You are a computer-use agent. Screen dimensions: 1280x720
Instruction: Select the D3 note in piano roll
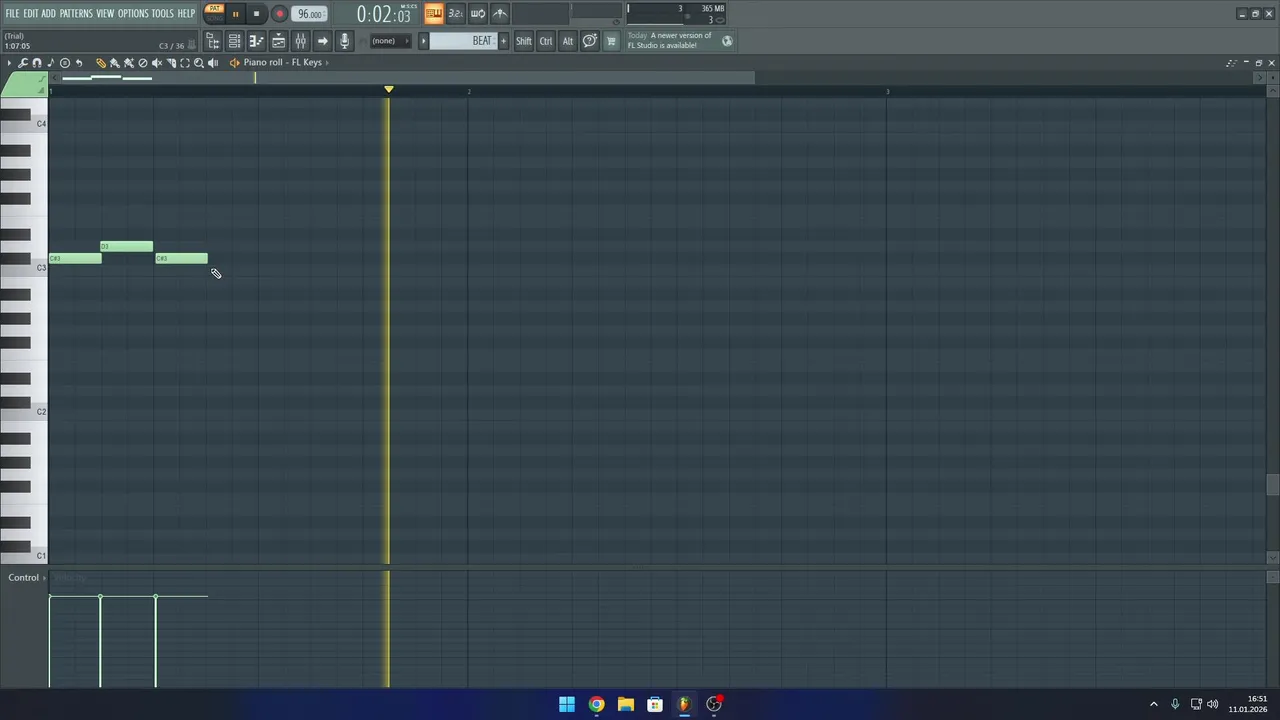[x=127, y=246]
